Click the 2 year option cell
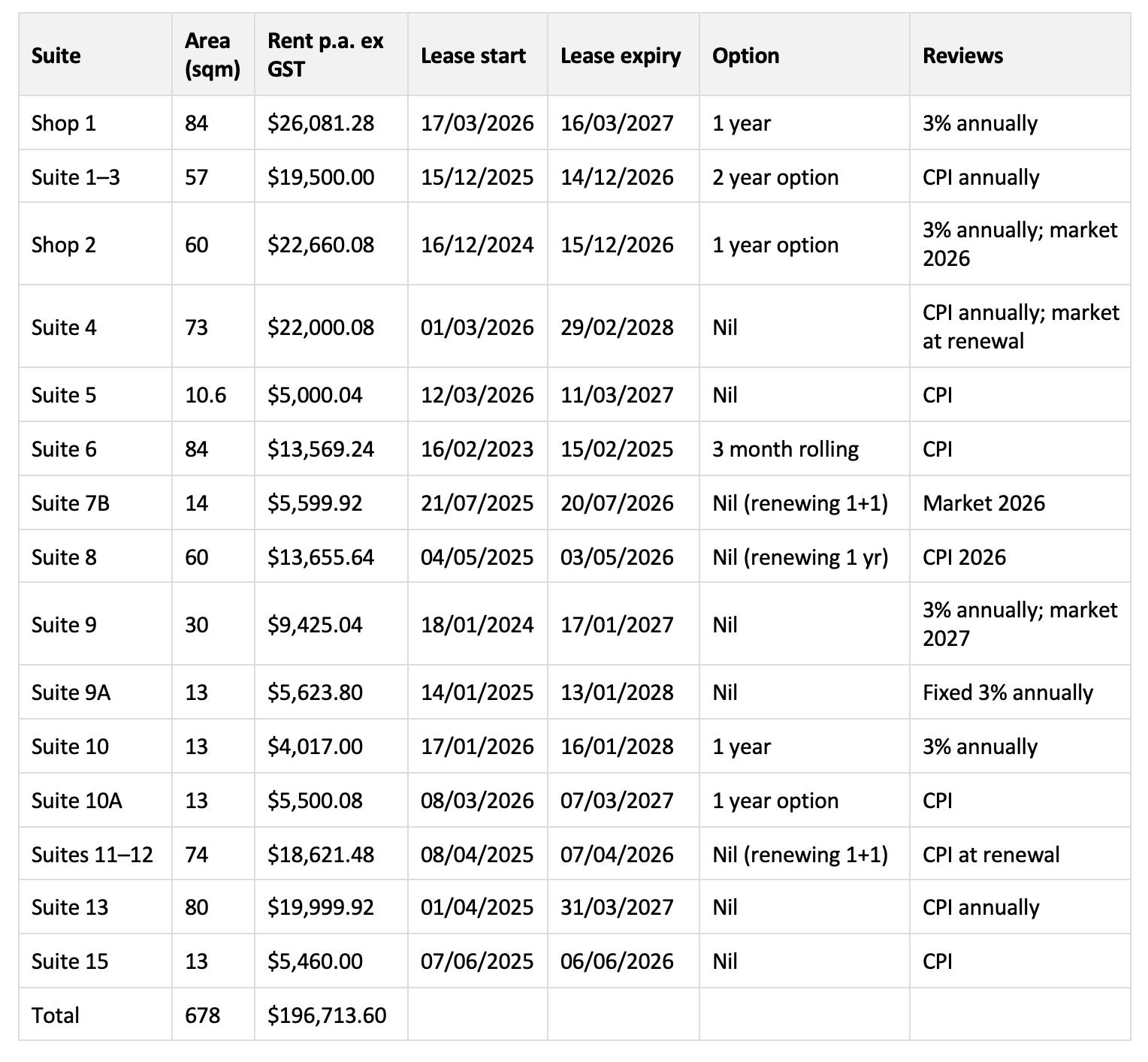Viewport: 1148px width, 1062px height. (775, 177)
